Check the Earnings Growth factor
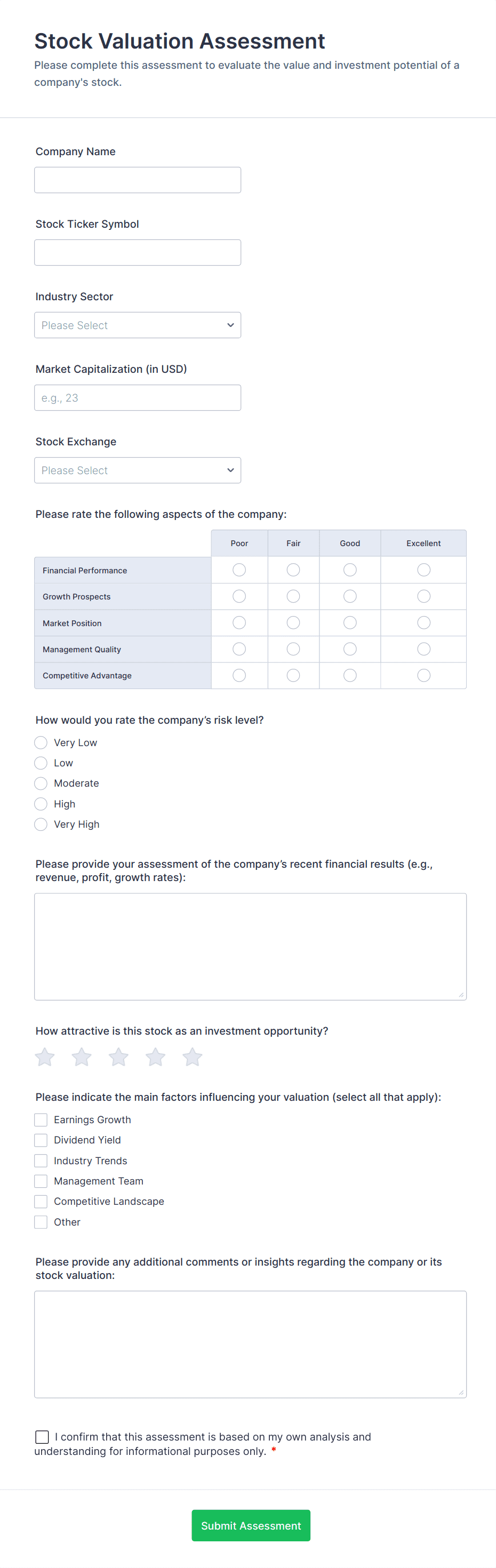Screen dimensions: 496x1568 click(x=40, y=1119)
